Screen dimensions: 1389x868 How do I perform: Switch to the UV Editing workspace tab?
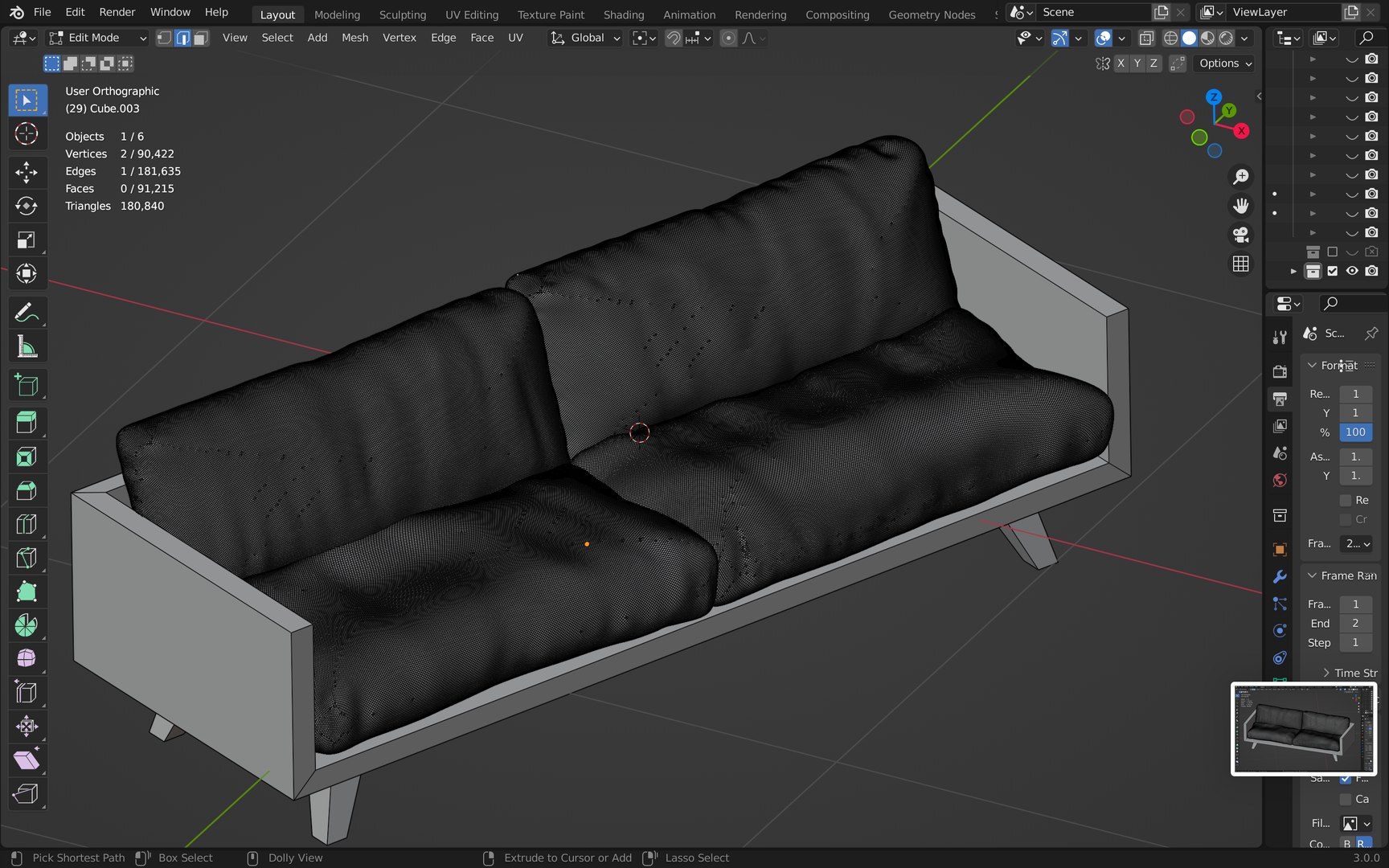(472, 14)
